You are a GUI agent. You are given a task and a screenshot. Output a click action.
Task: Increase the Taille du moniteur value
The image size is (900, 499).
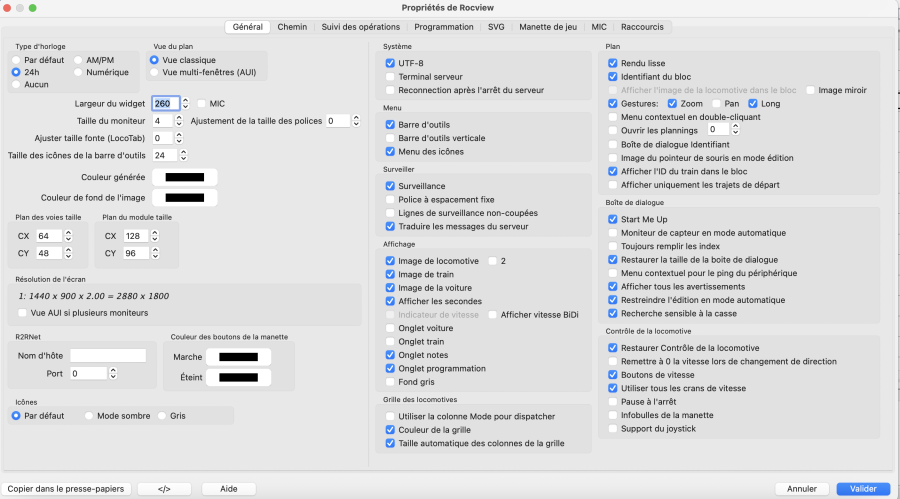point(187,117)
